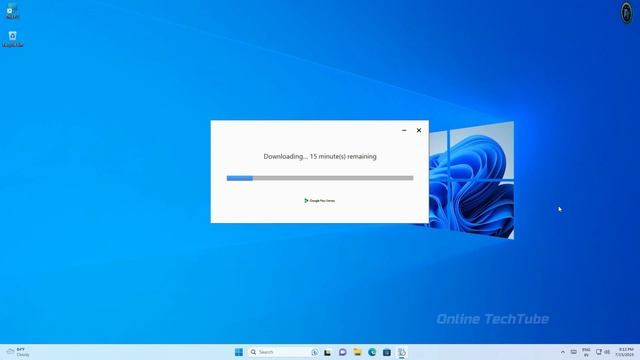Screen dimensions: 640x360
Task: Minimize the Google Play Games installer window
Action: (404, 130)
